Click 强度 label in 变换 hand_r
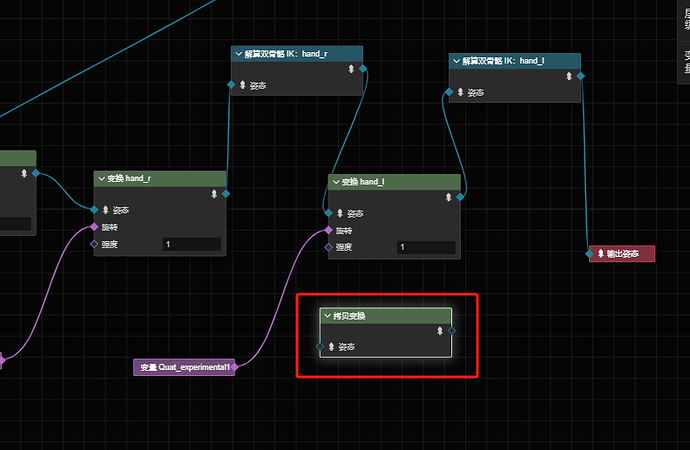The width and height of the screenshot is (690, 450). (110, 244)
